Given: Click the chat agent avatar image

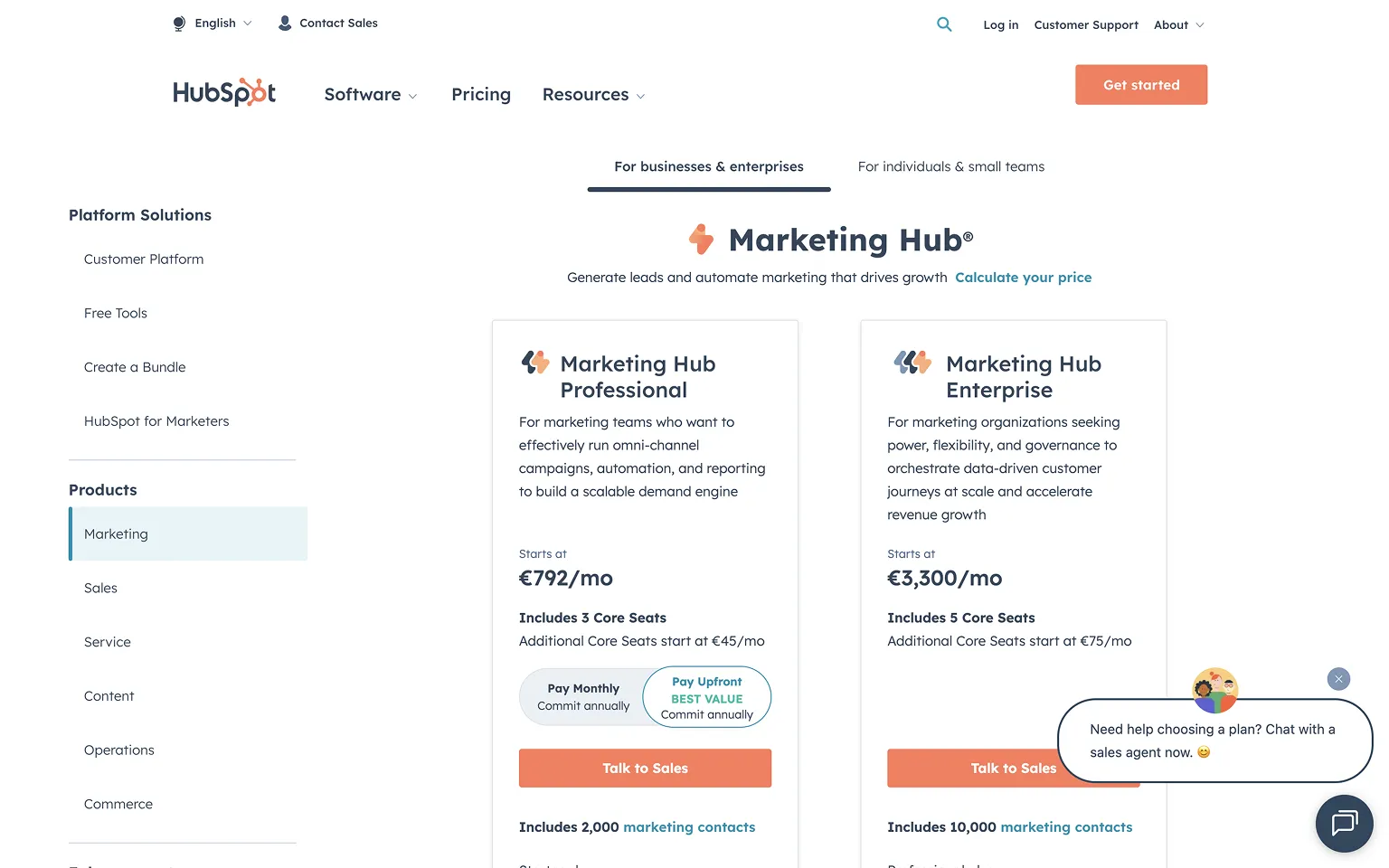Looking at the screenshot, I should (x=1215, y=691).
